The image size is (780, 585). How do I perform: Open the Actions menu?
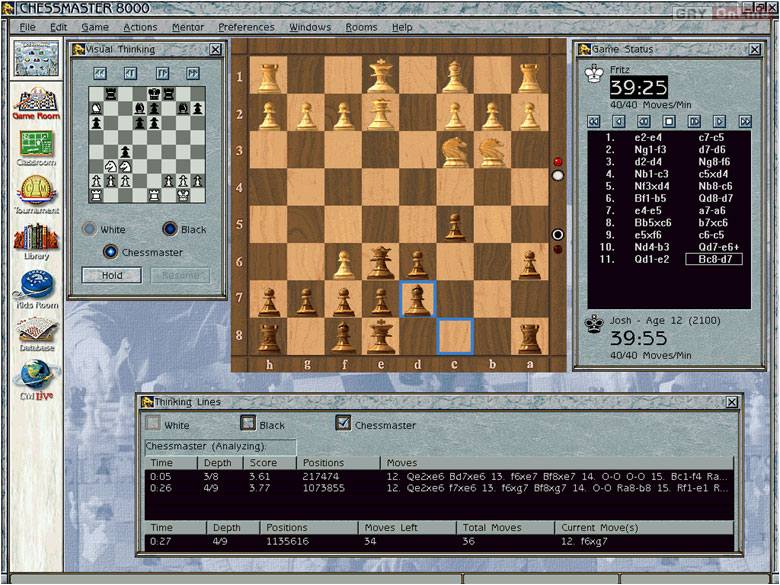tap(140, 27)
